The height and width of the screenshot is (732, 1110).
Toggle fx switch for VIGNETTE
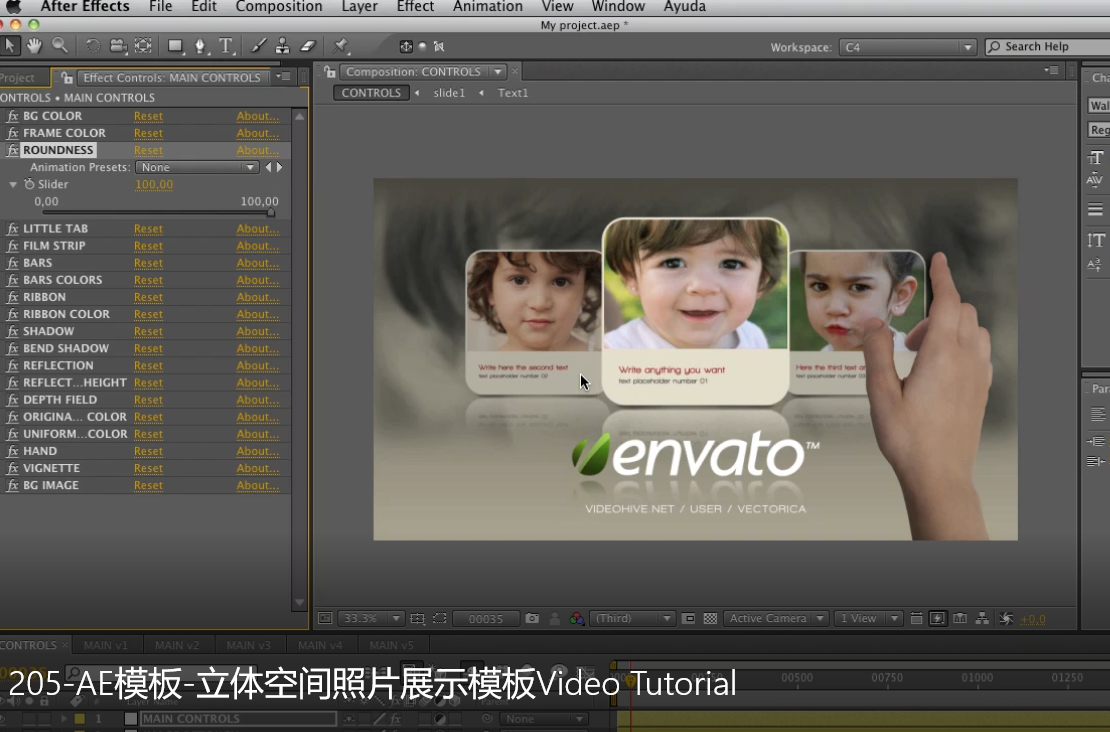[x=12, y=468]
